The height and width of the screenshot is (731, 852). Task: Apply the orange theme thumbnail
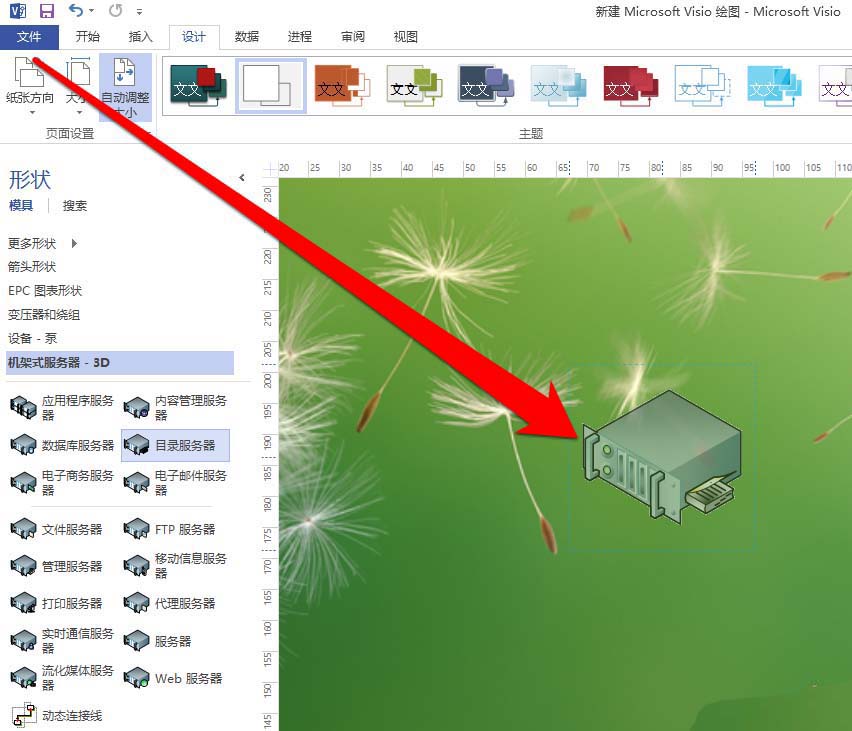click(x=342, y=86)
